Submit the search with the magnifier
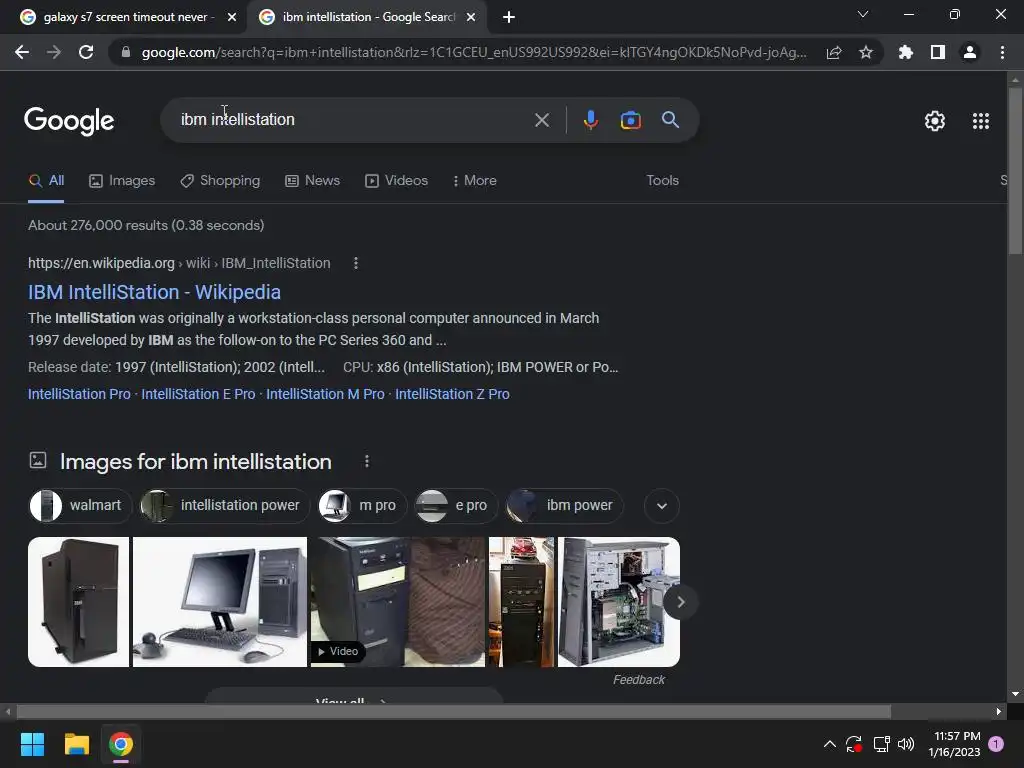Viewport: 1024px width, 768px height. (670, 120)
